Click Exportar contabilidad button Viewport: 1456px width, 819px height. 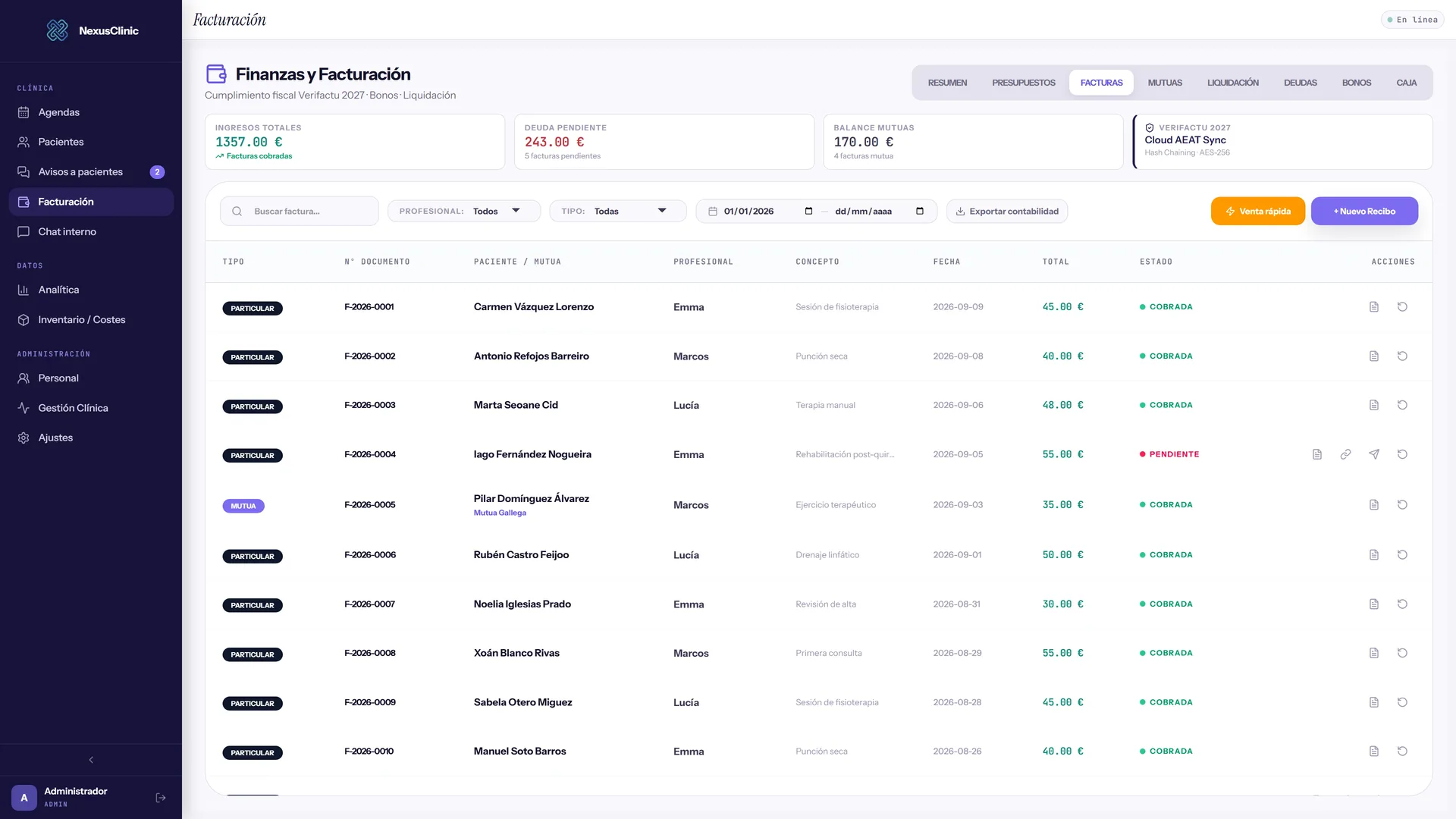point(1007,212)
